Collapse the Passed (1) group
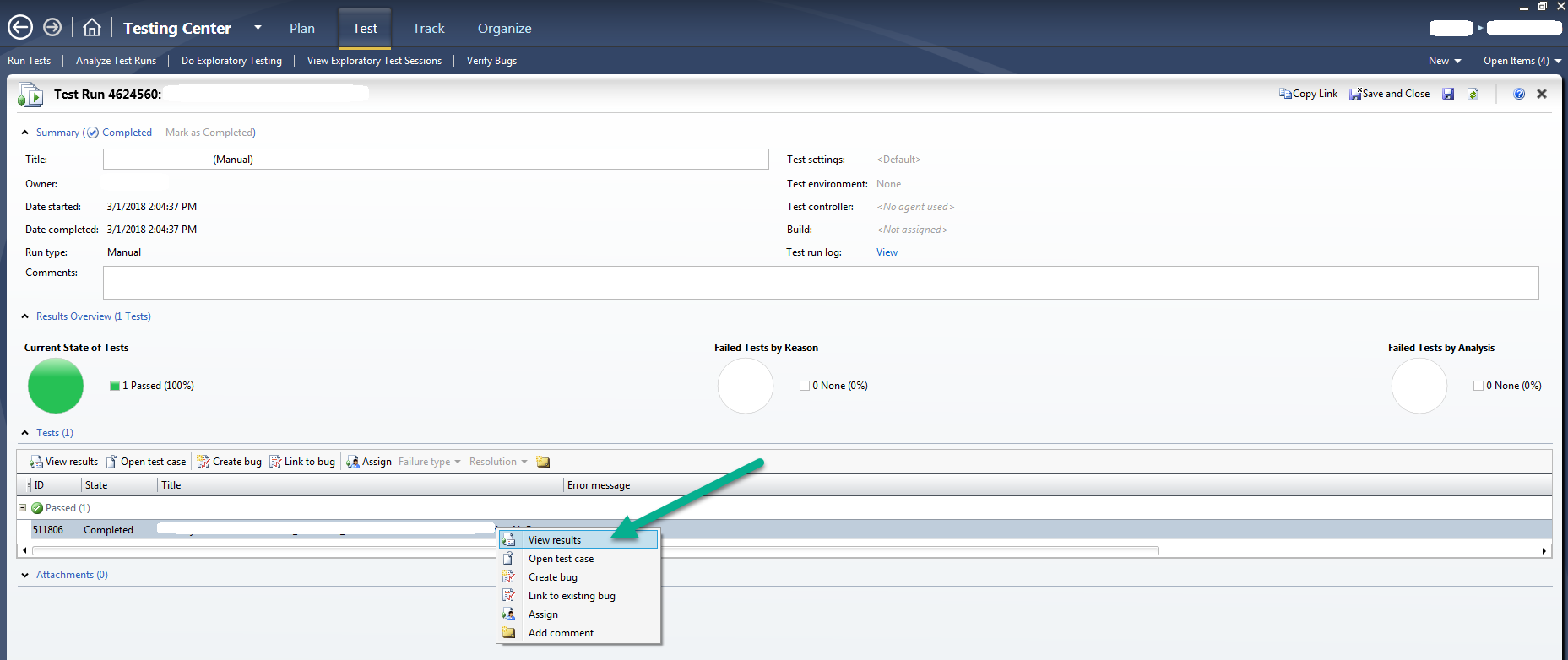 pos(23,508)
